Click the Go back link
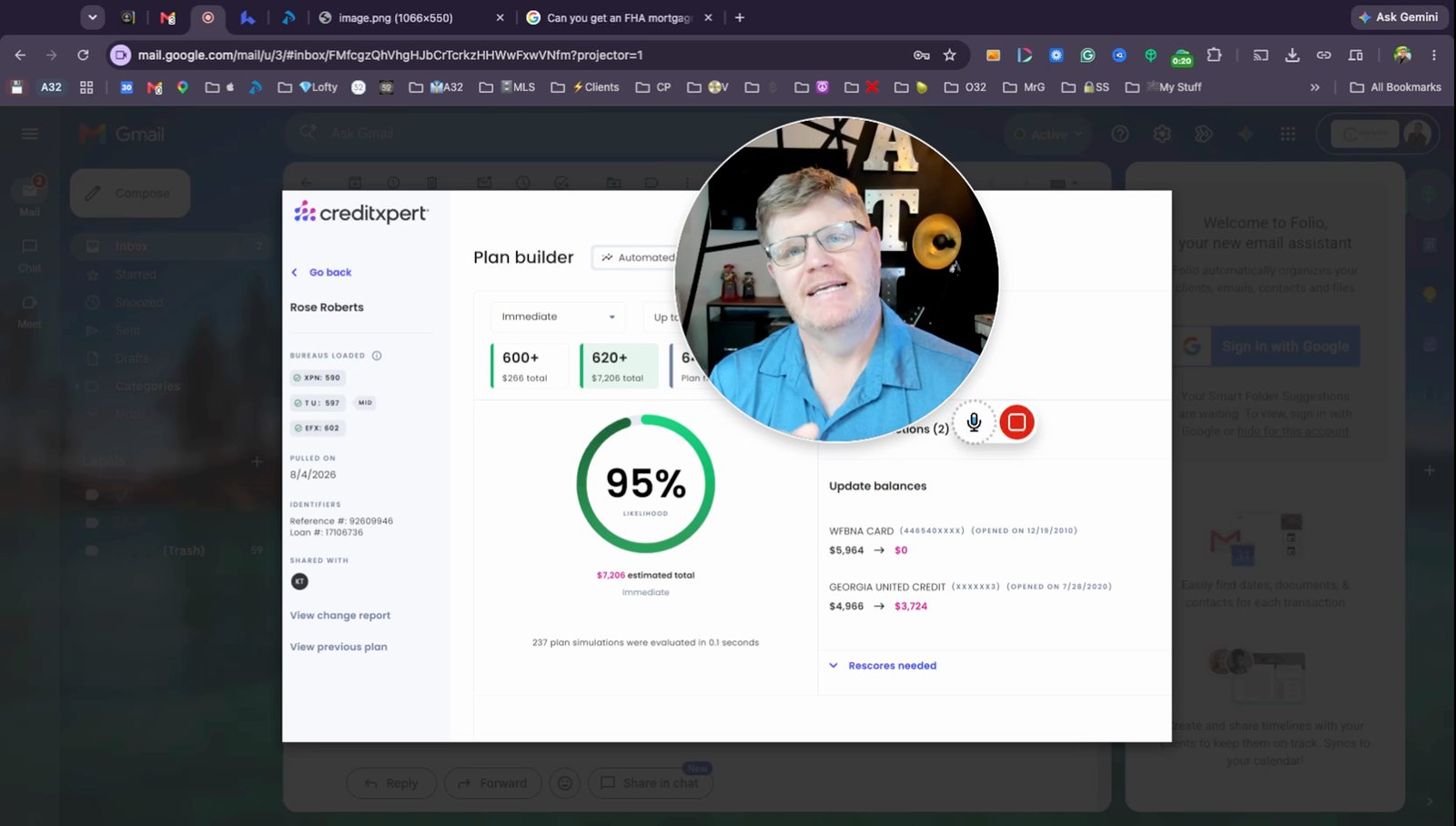The height and width of the screenshot is (826, 1456). [321, 272]
